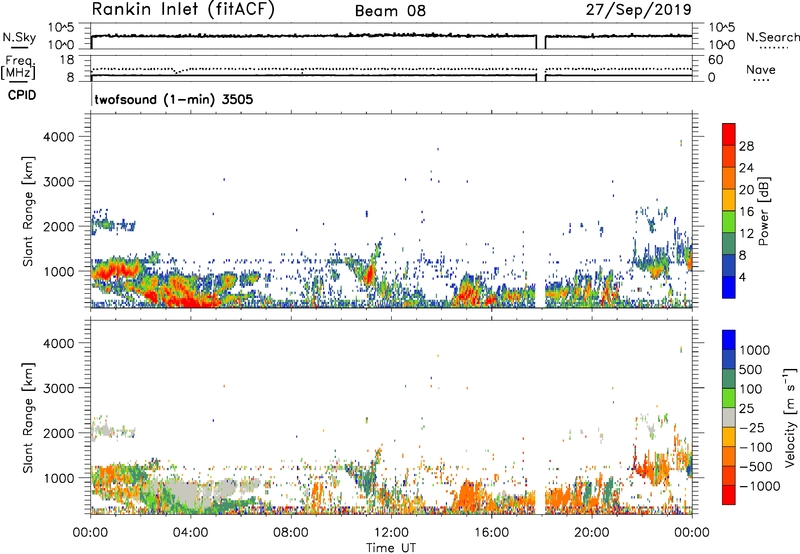800x554 pixels.
Task: Select the "4000" tick on the power panel
Action: pyautogui.click(x=59, y=137)
